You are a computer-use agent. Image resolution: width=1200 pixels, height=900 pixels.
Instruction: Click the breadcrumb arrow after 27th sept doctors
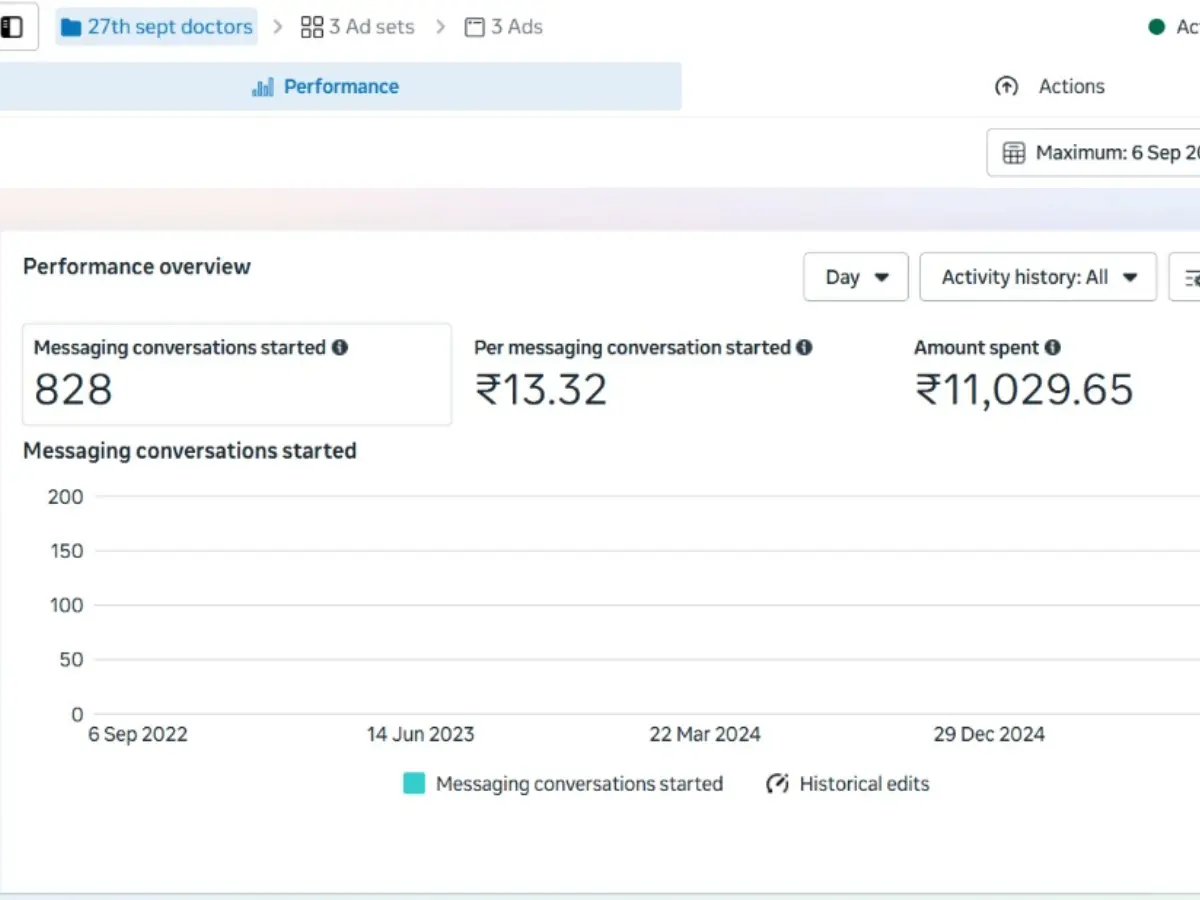(279, 27)
